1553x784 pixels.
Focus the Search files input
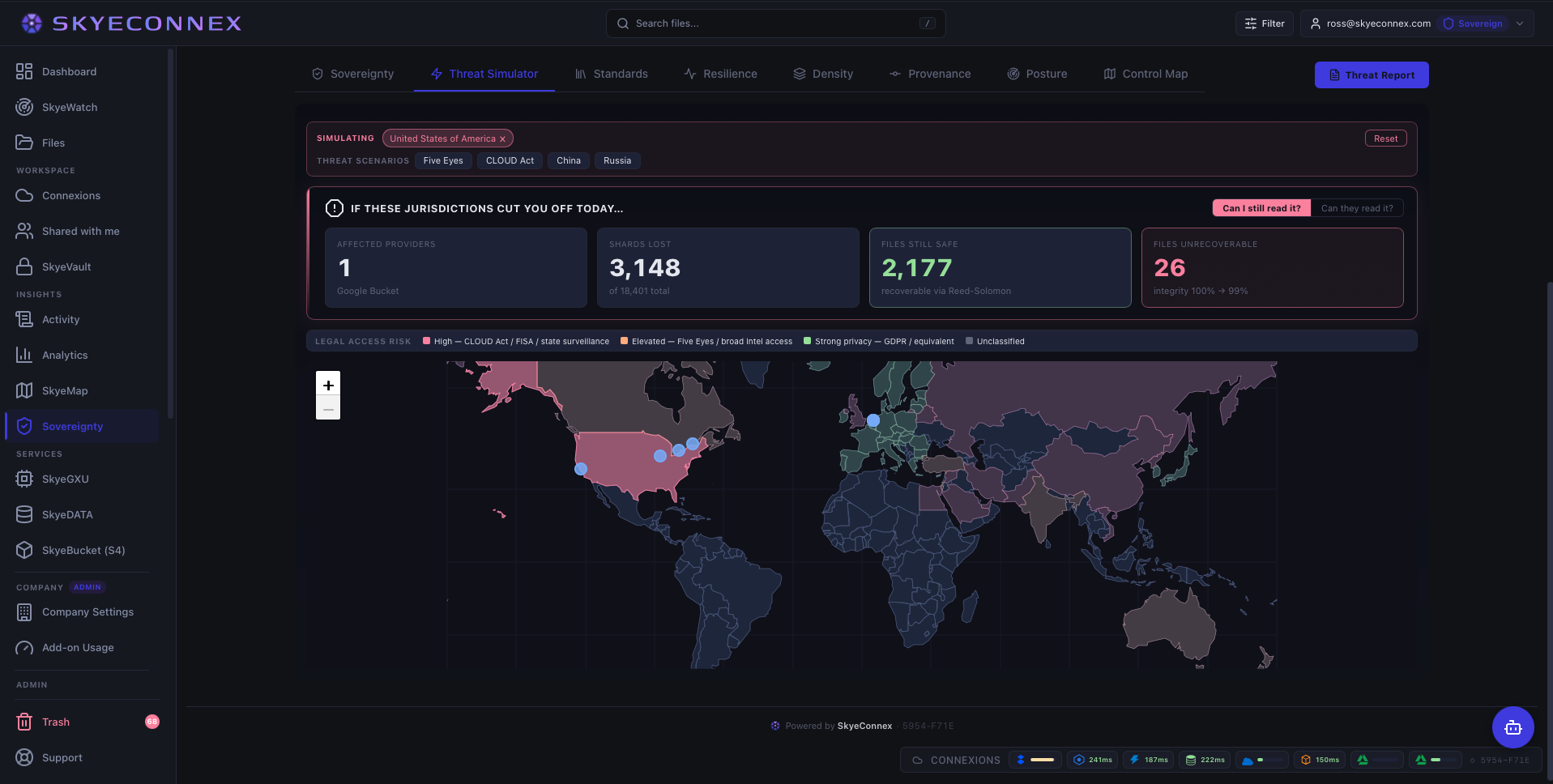click(775, 23)
